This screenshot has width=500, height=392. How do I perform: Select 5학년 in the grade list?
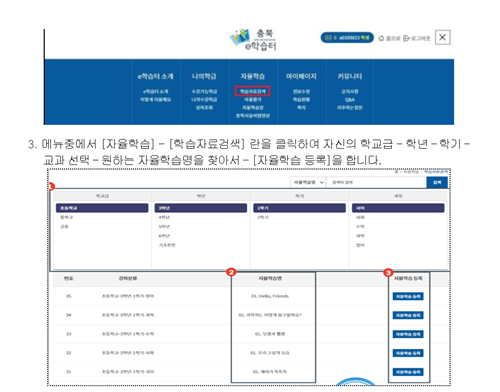[x=164, y=227]
